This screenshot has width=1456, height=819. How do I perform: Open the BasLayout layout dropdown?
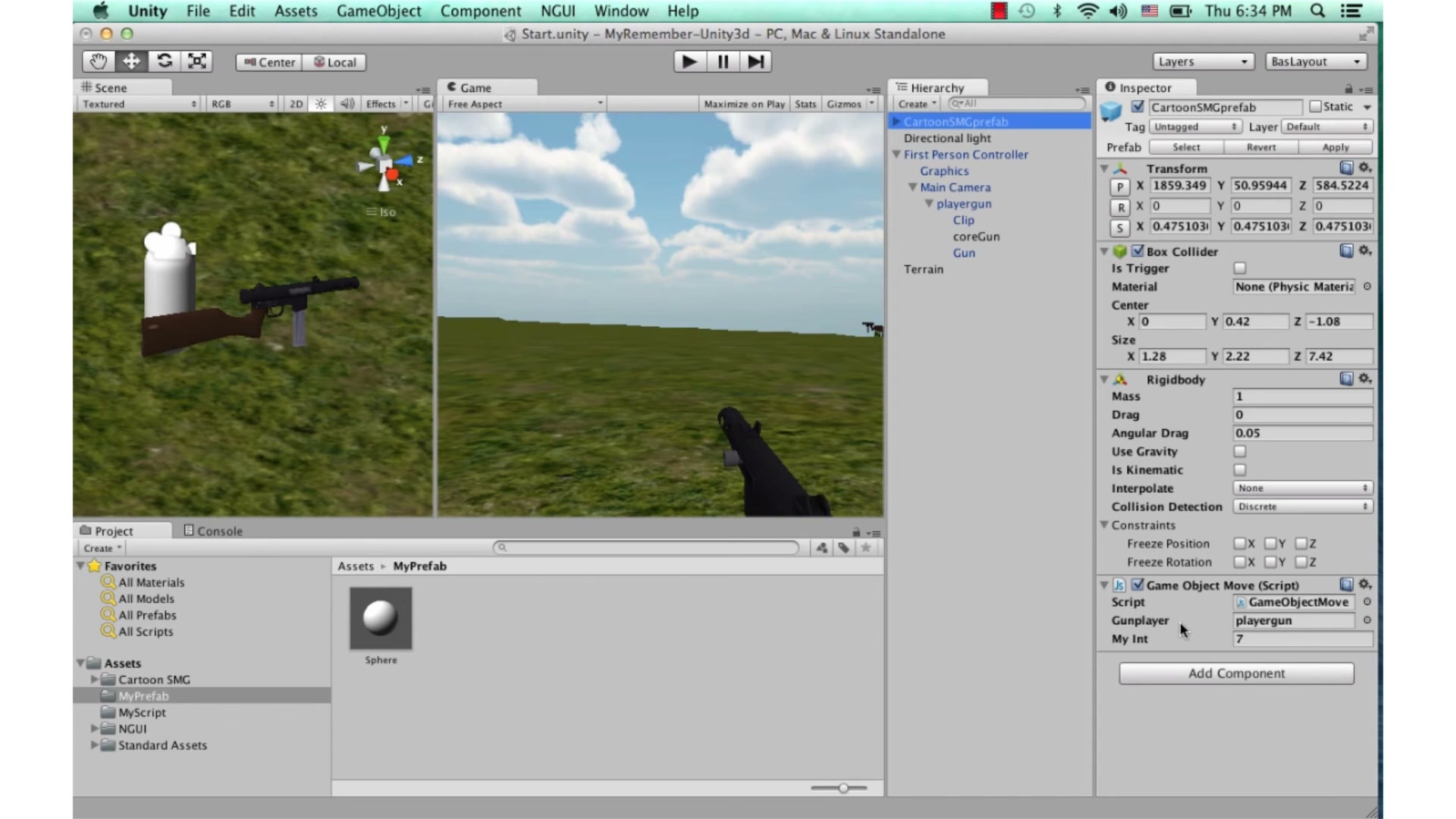1316,61
